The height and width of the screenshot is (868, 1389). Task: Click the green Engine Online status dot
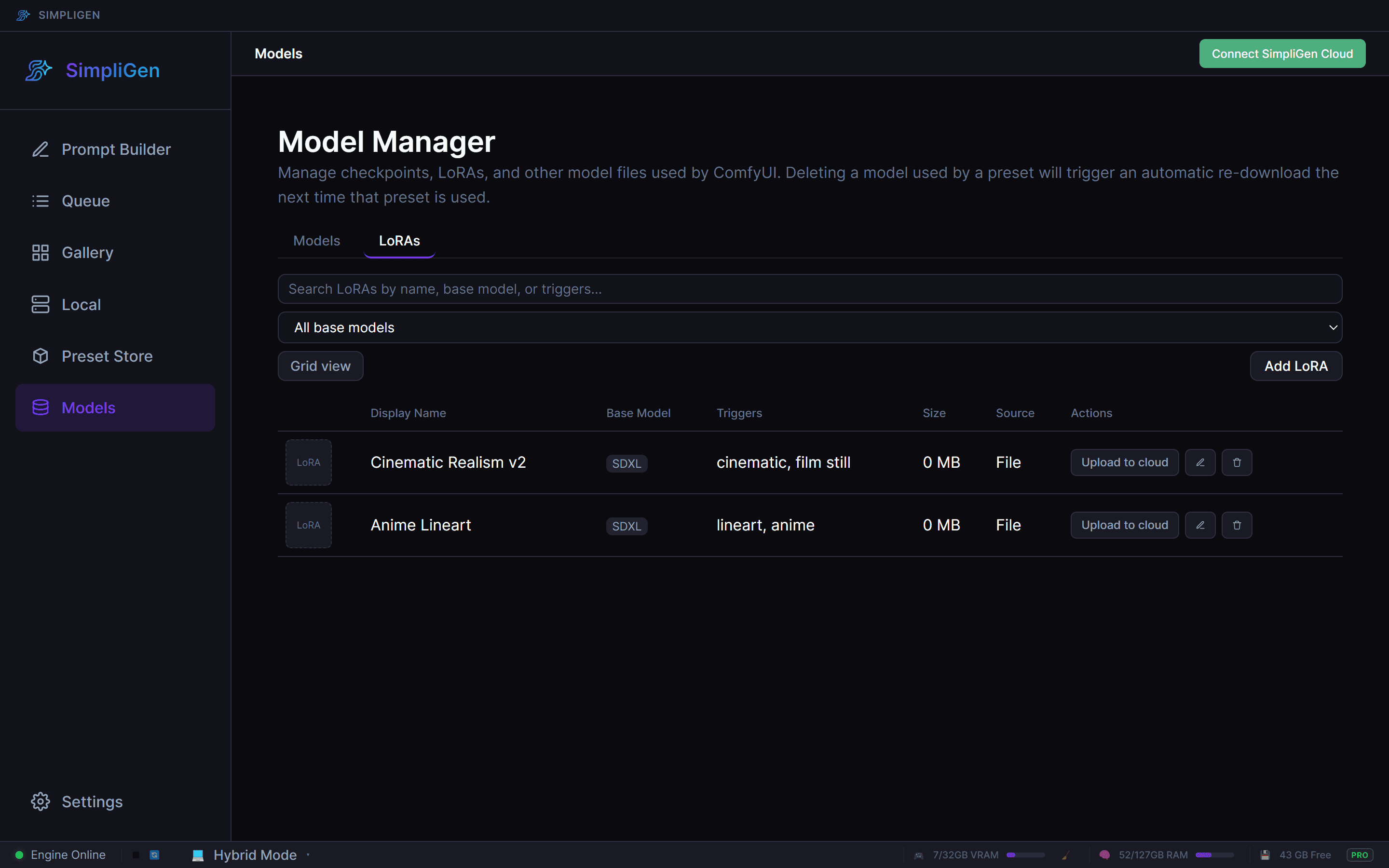coord(19,855)
